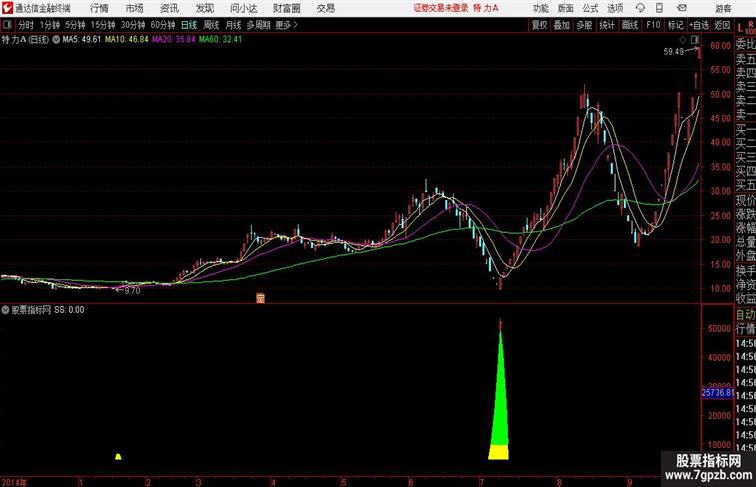Open the 选项 menu

pos(615,8)
